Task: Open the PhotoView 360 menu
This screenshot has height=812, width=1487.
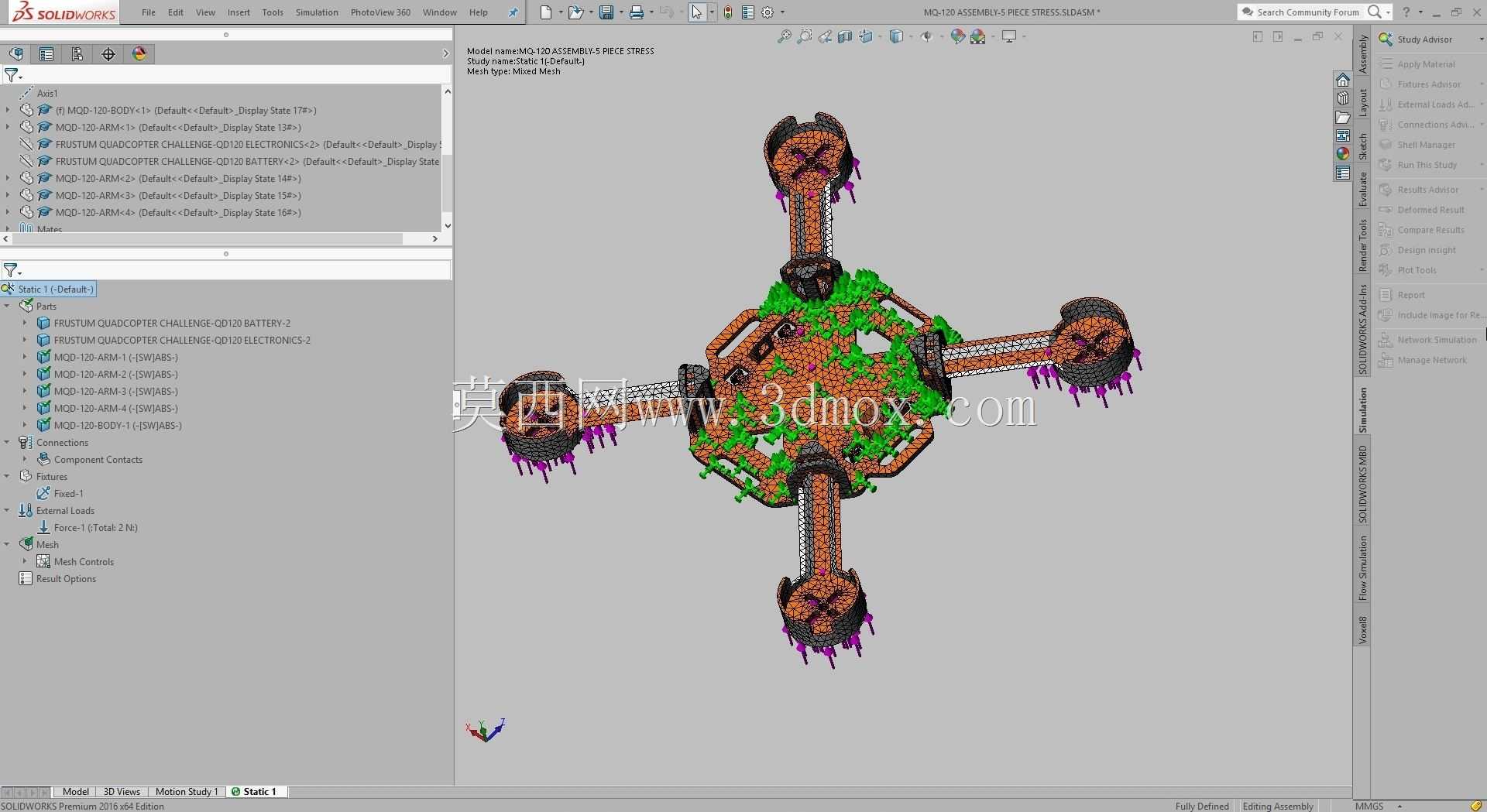Action: 380,12
